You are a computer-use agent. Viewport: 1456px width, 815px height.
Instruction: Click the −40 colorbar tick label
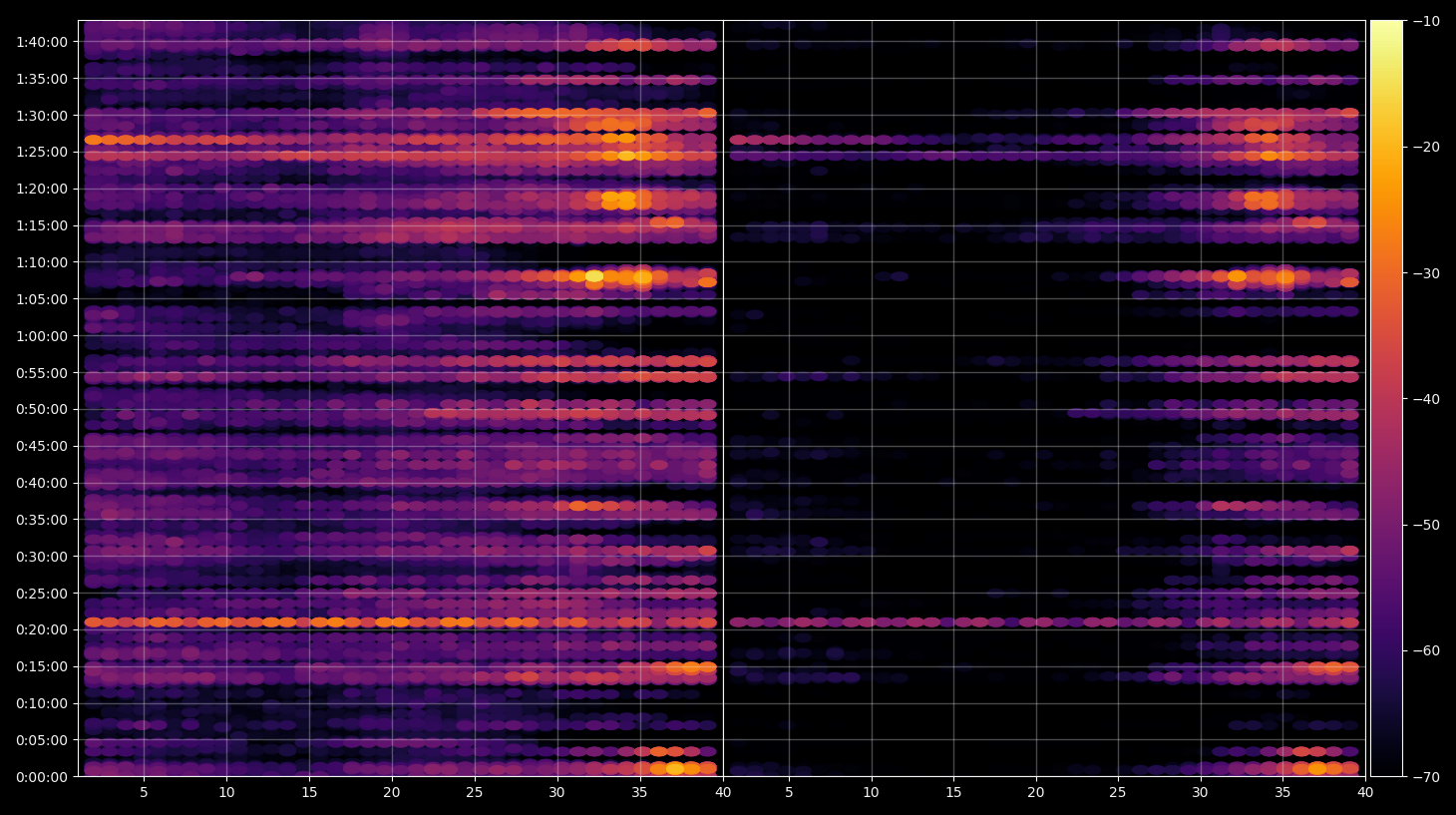coord(1426,399)
